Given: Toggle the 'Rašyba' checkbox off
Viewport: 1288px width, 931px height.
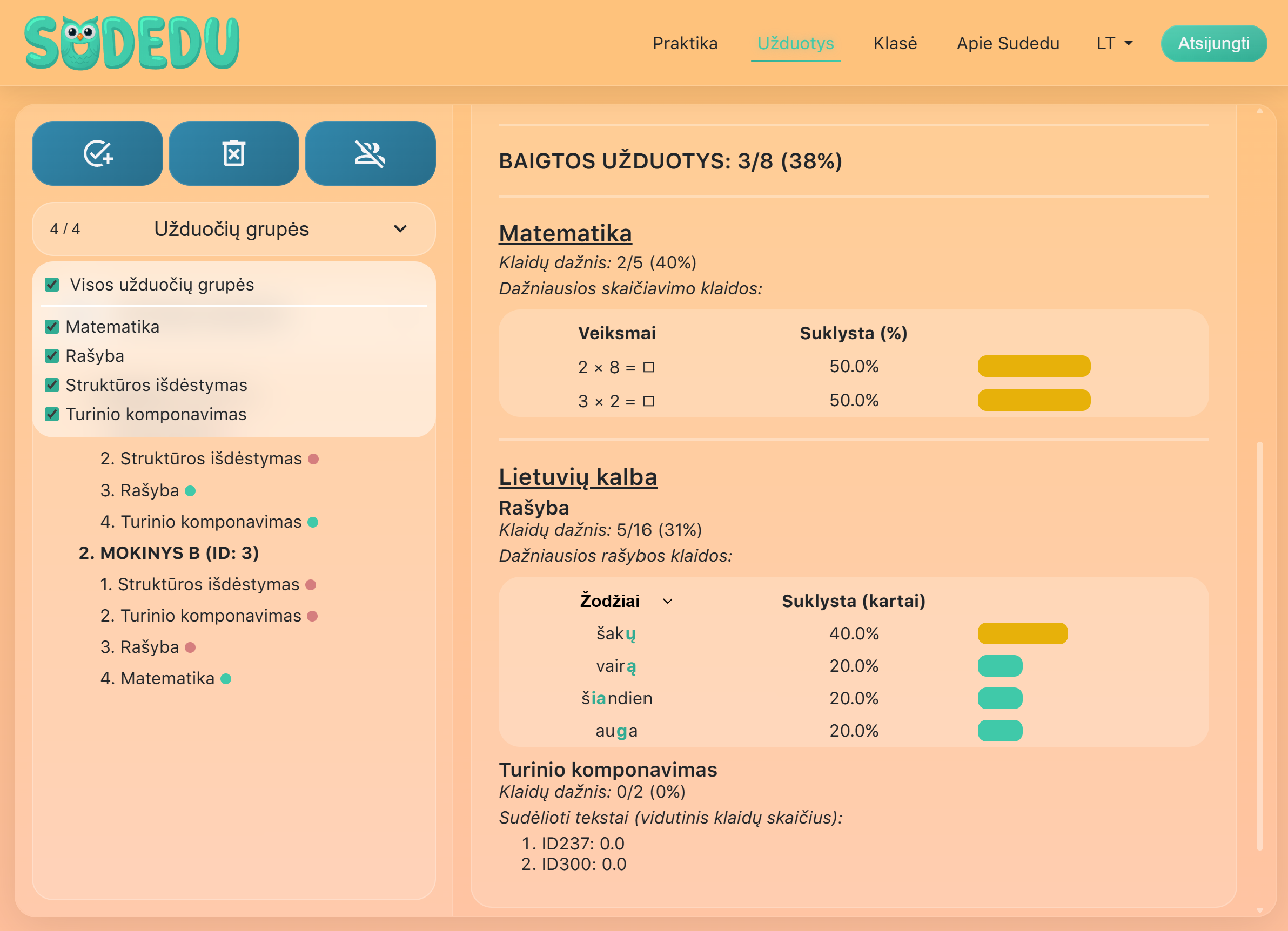Looking at the screenshot, I should point(52,356).
